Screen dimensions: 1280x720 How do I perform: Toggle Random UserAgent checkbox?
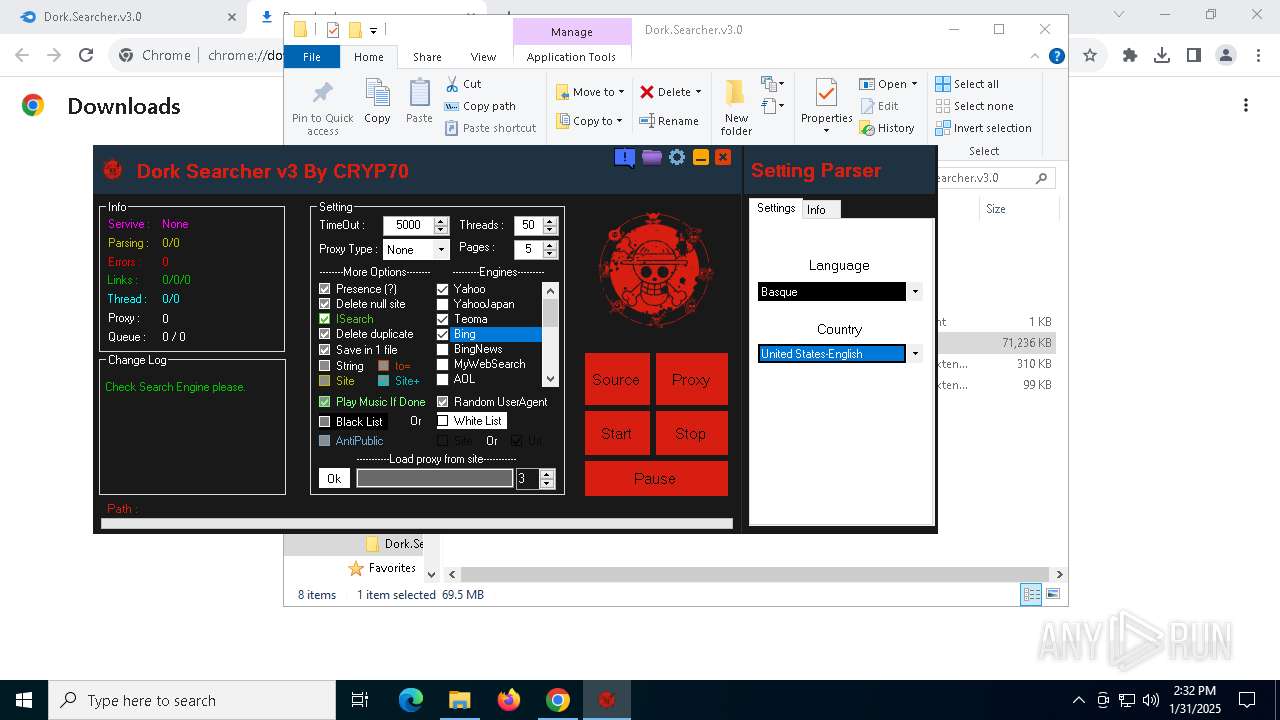tap(443, 401)
